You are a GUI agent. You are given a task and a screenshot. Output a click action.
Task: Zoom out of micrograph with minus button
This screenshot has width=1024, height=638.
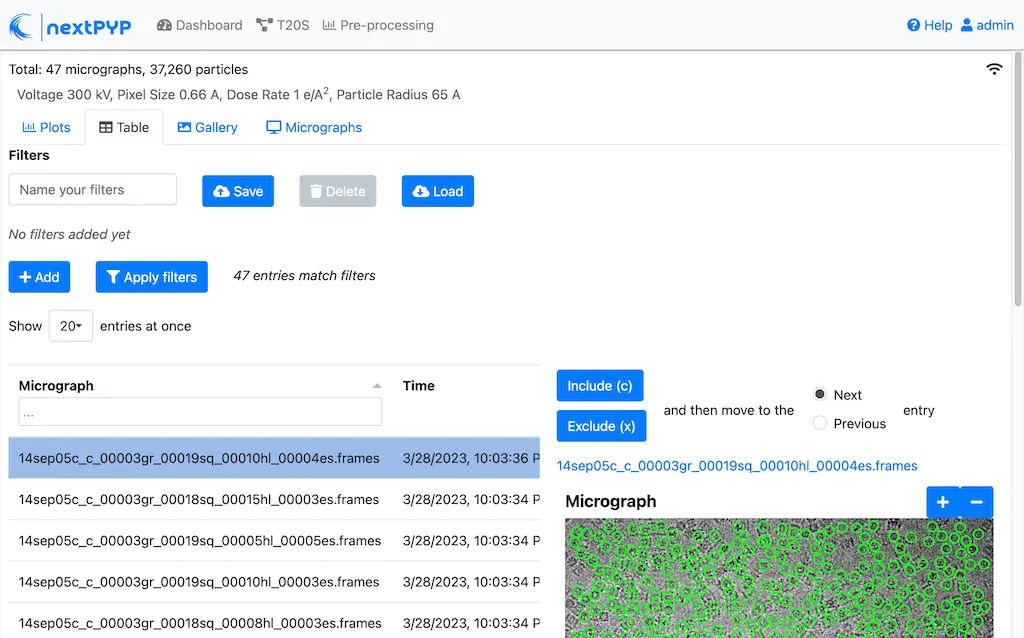tap(977, 502)
